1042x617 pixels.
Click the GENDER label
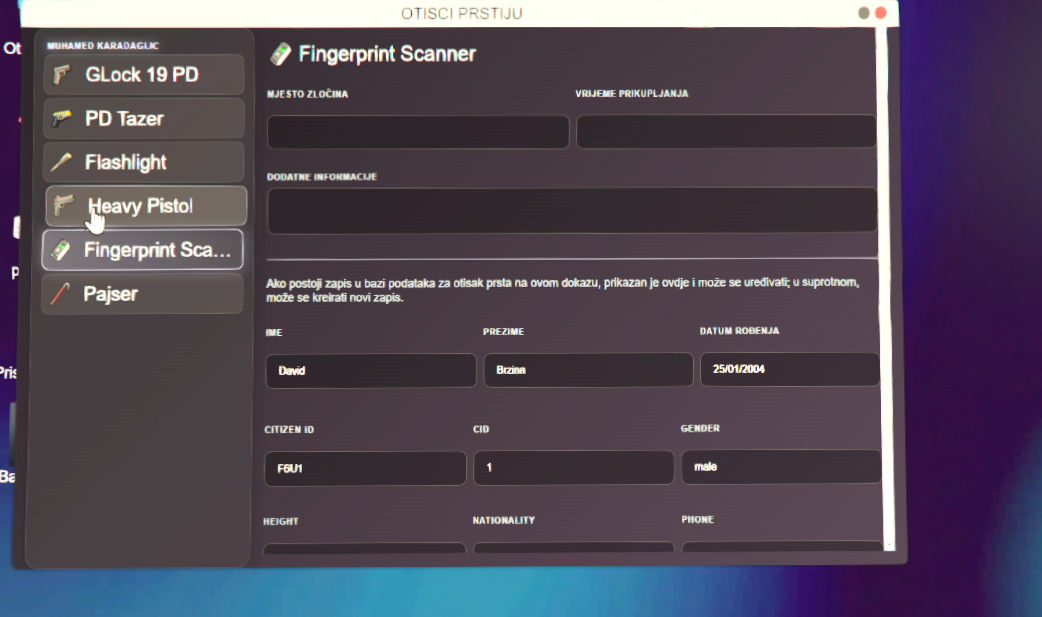tap(700, 428)
